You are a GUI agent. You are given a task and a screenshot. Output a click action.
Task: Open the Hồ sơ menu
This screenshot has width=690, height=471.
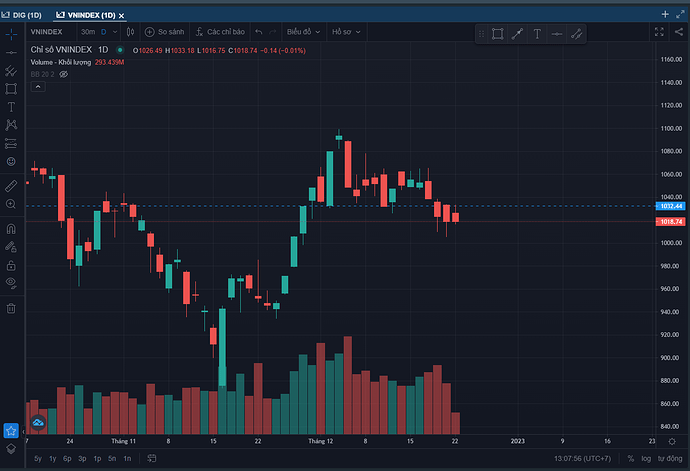click(346, 33)
